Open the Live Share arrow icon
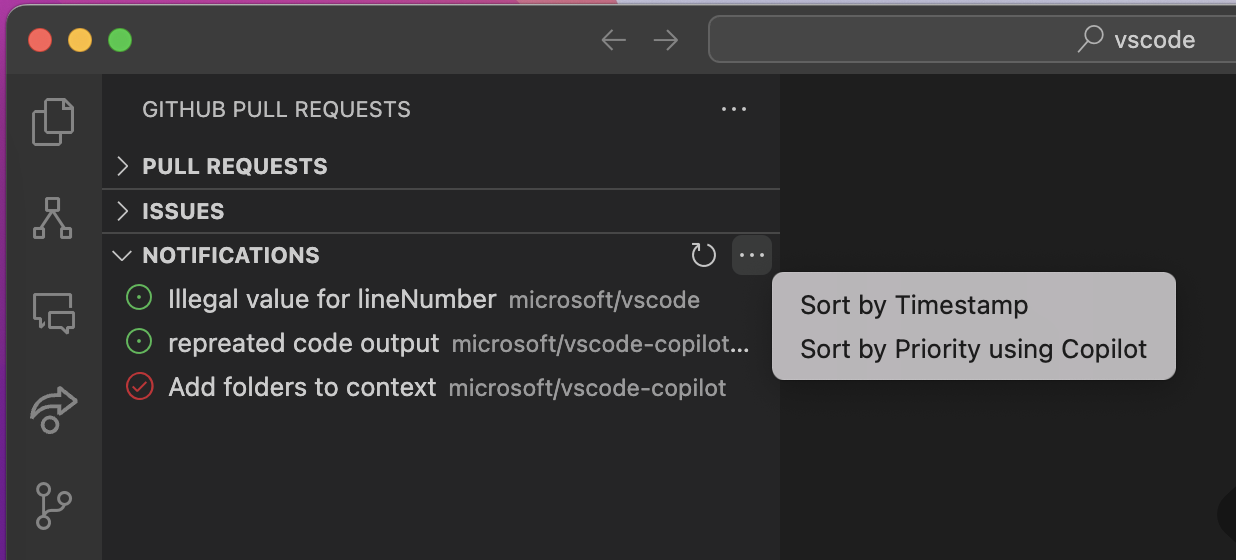1236x560 pixels. 53,408
